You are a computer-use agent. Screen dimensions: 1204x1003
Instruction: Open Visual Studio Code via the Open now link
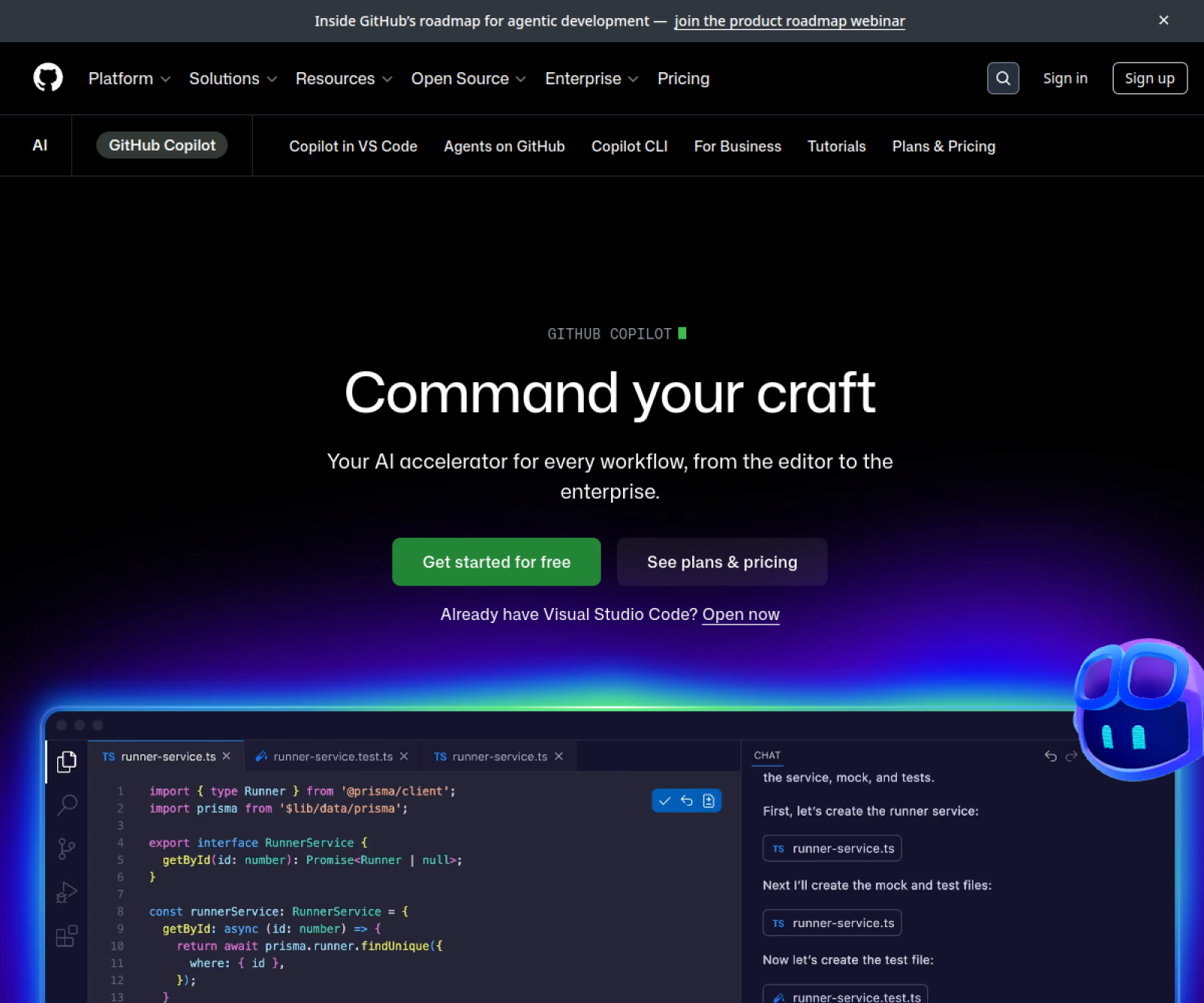(740, 614)
